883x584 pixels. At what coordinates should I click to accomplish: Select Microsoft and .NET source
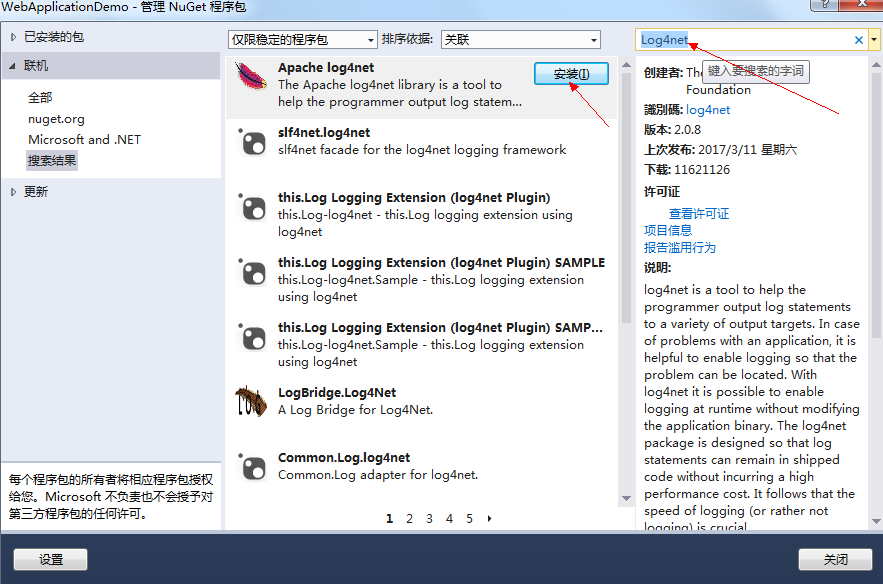coord(84,140)
